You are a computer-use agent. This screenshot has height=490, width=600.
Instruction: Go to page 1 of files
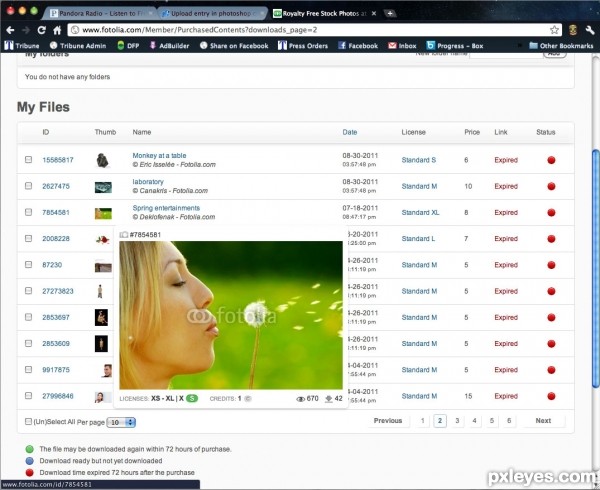(x=422, y=421)
